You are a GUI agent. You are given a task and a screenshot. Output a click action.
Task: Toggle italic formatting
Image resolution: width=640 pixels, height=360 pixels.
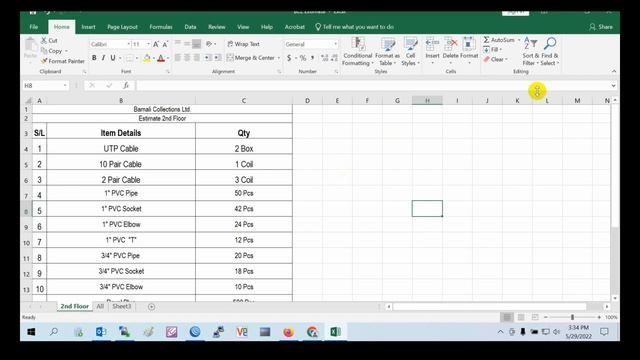[103, 58]
